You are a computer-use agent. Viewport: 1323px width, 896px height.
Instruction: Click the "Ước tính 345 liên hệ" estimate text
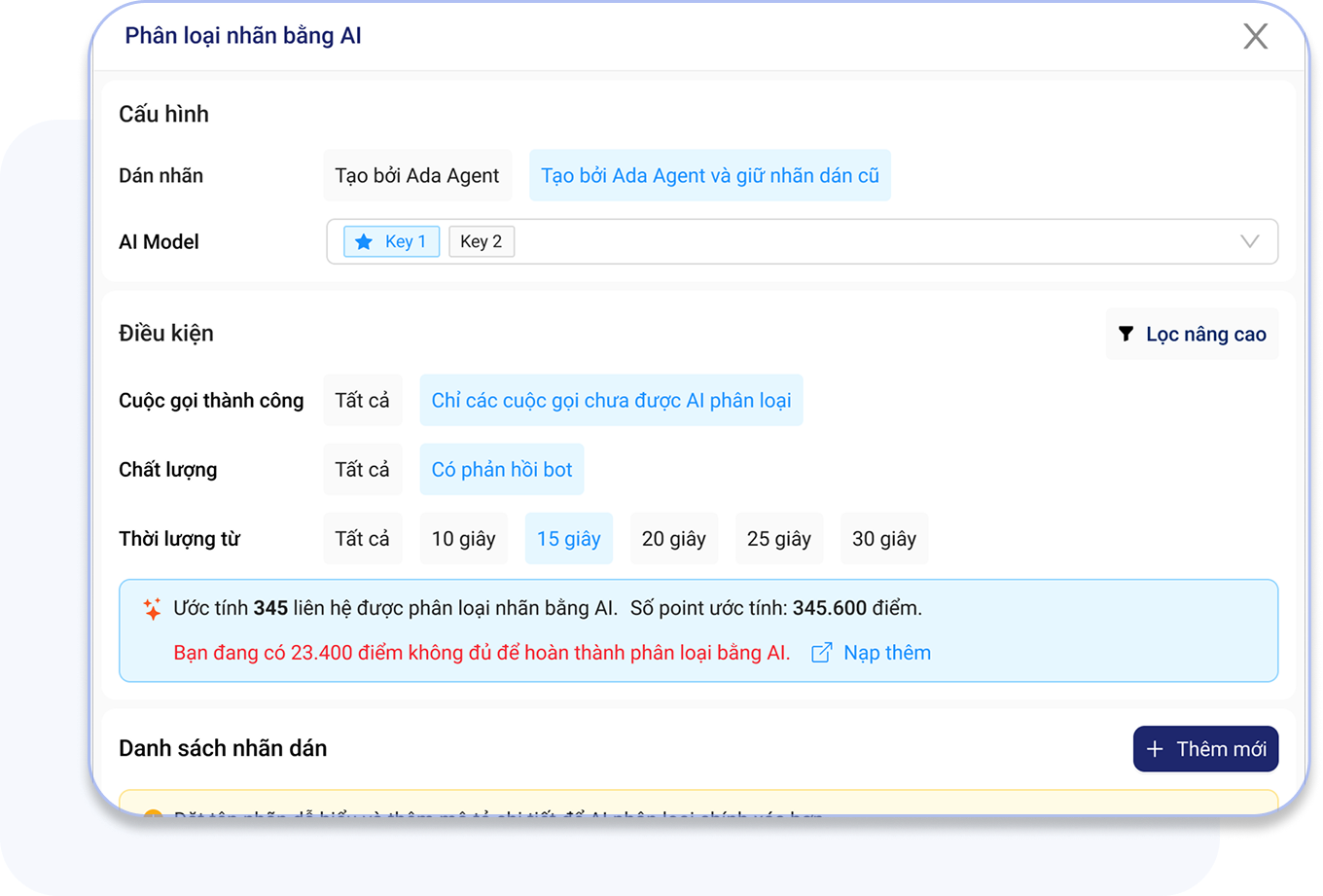395,608
